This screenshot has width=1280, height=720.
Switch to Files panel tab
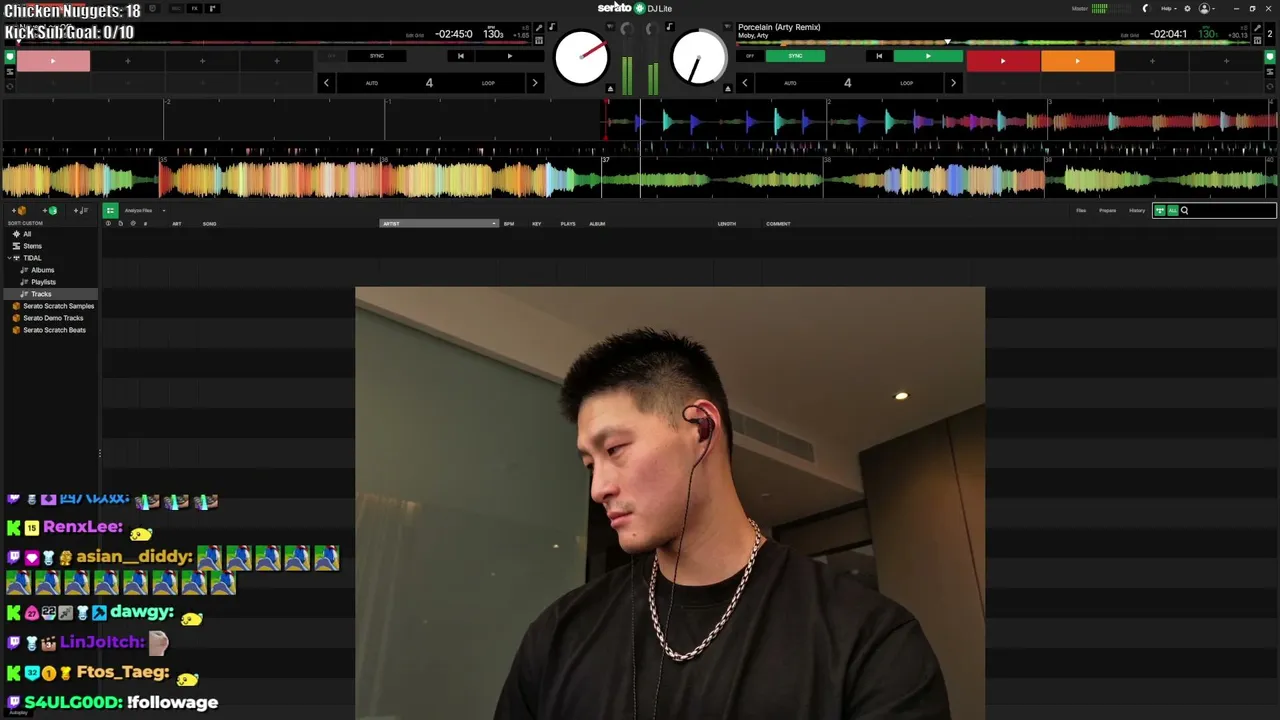(x=1081, y=211)
